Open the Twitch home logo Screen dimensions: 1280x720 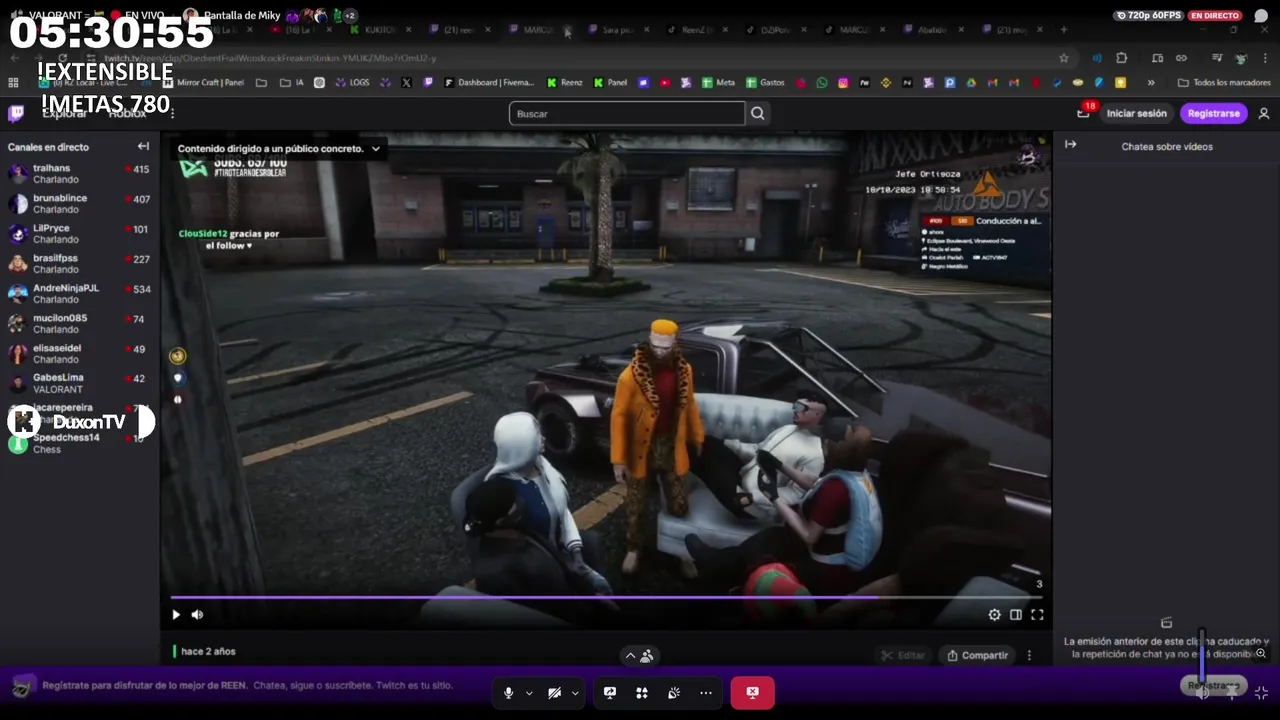click(16, 113)
